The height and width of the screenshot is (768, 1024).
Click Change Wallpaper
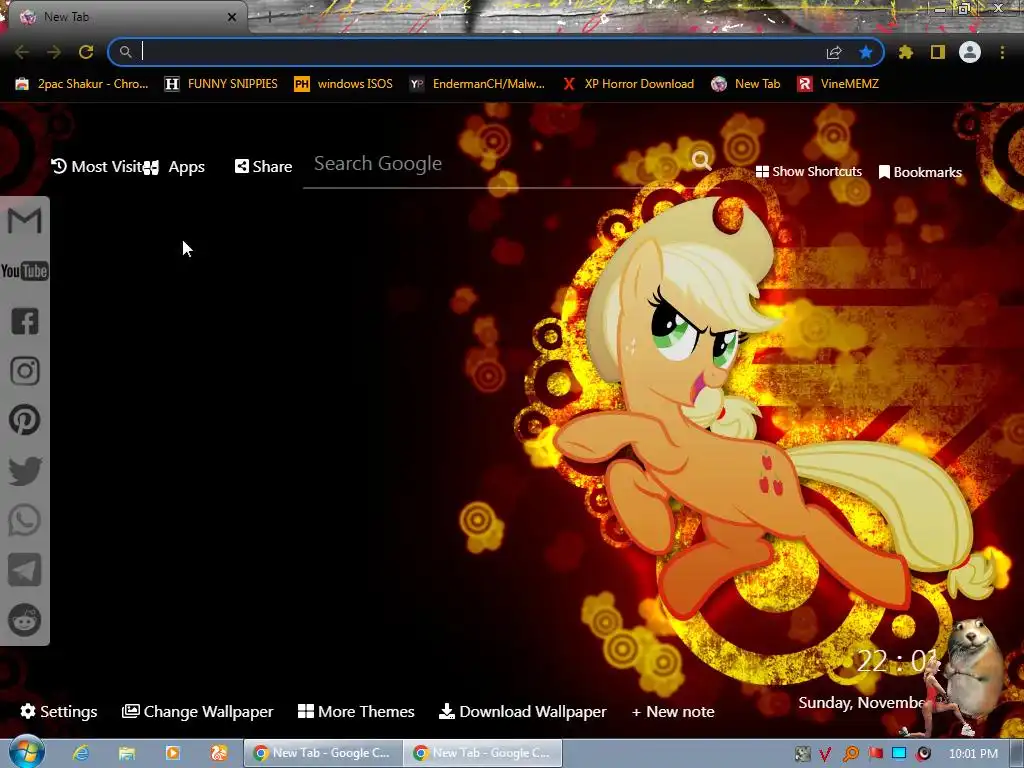(x=197, y=712)
